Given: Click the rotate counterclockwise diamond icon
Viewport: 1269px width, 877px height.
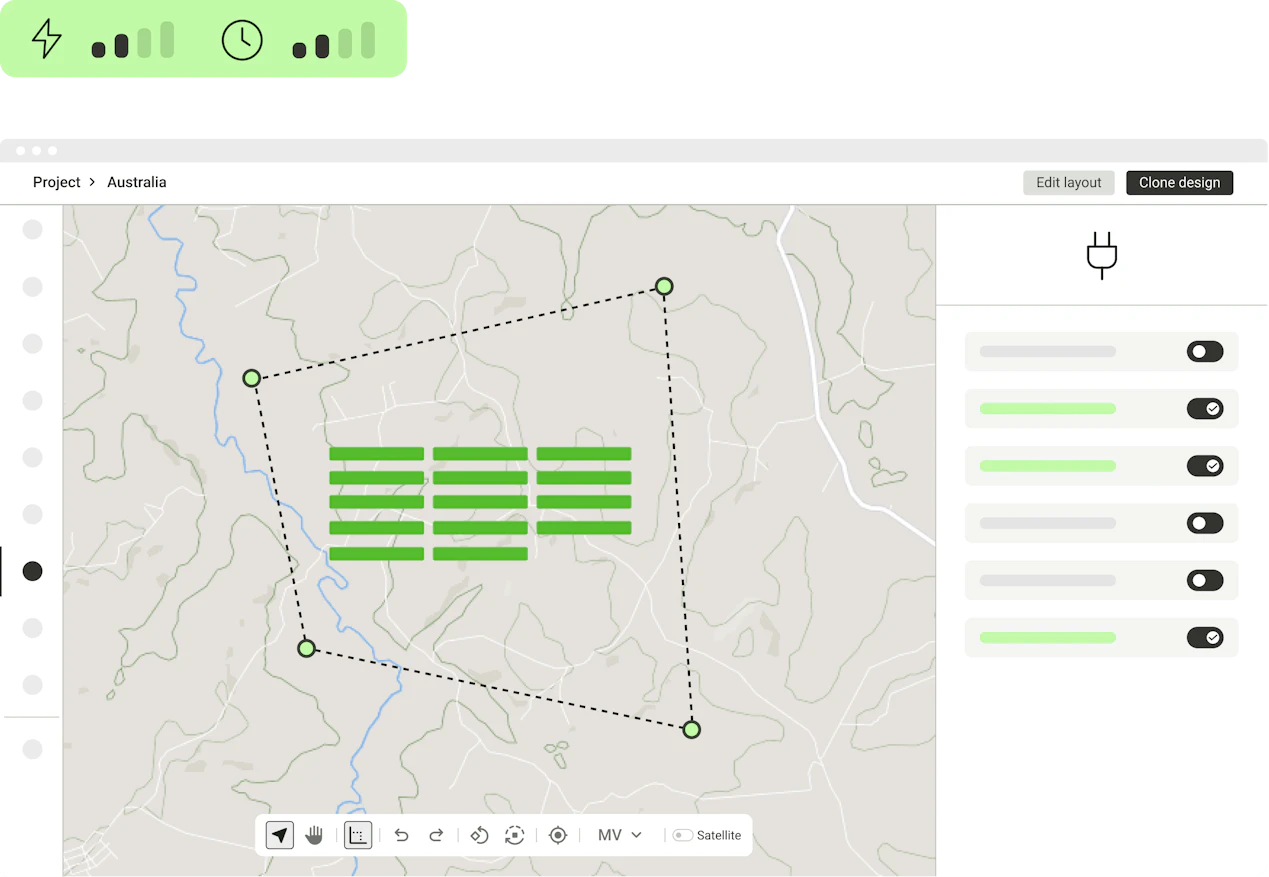Looking at the screenshot, I should click(x=479, y=835).
